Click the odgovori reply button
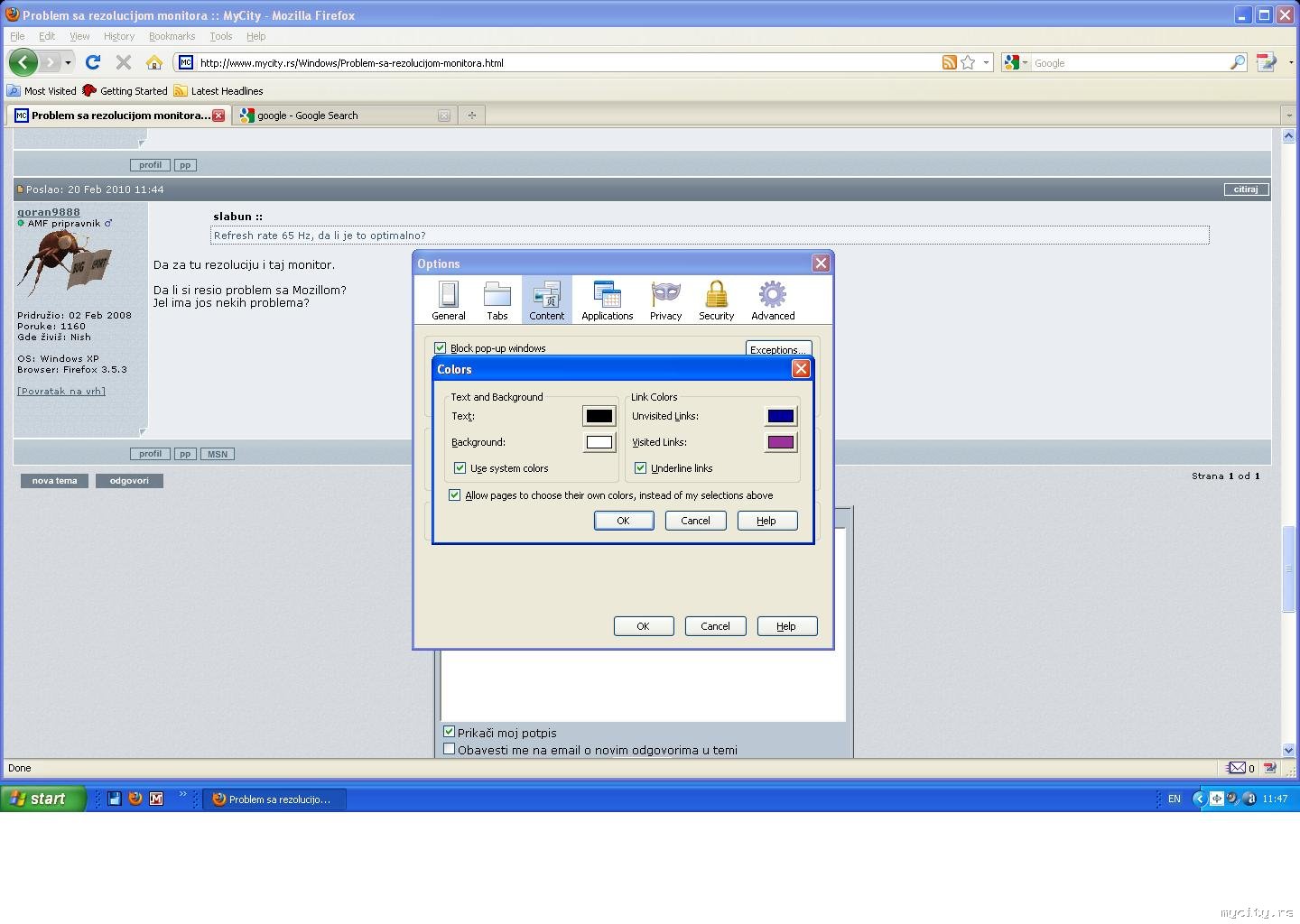Viewport: 1300px width, 924px height. pyautogui.click(x=129, y=481)
